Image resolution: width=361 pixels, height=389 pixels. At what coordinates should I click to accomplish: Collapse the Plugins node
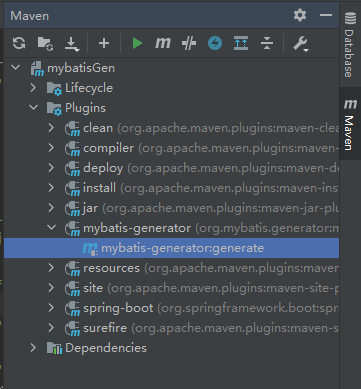click(x=33, y=108)
